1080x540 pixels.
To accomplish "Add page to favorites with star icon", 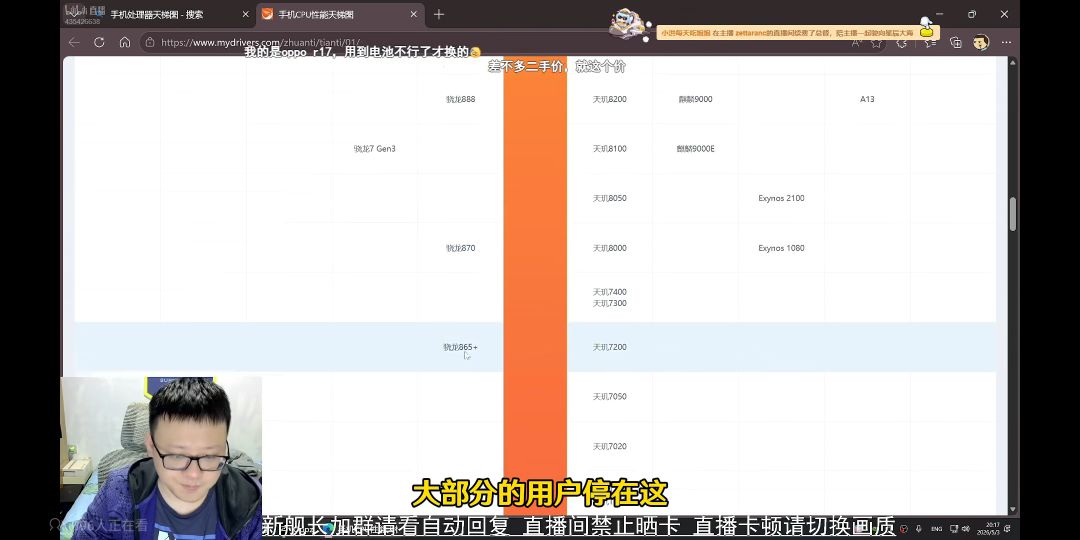I will pyautogui.click(x=877, y=43).
